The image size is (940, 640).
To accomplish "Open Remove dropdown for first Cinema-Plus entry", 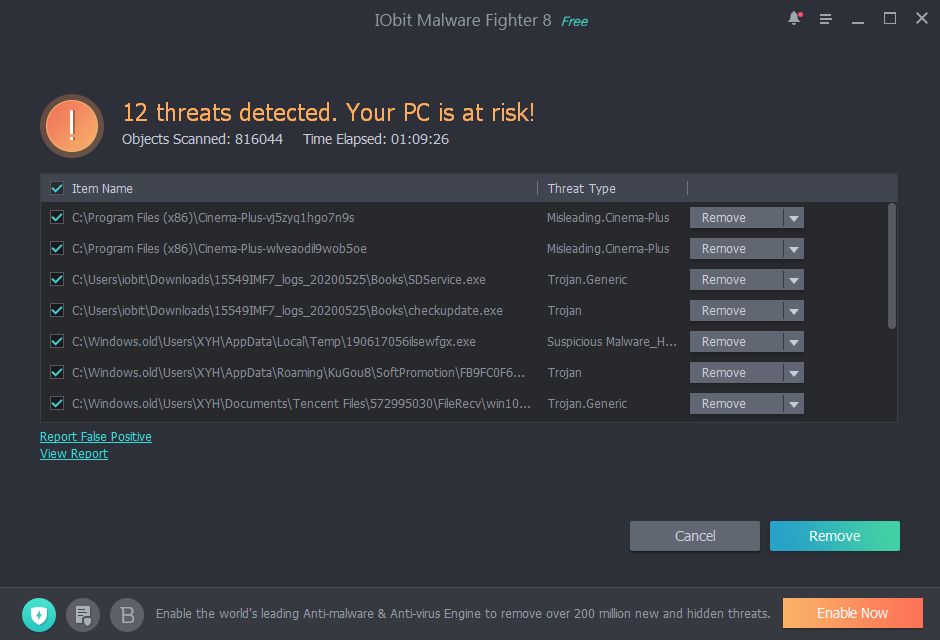I will pyautogui.click(x=795, y=217).
